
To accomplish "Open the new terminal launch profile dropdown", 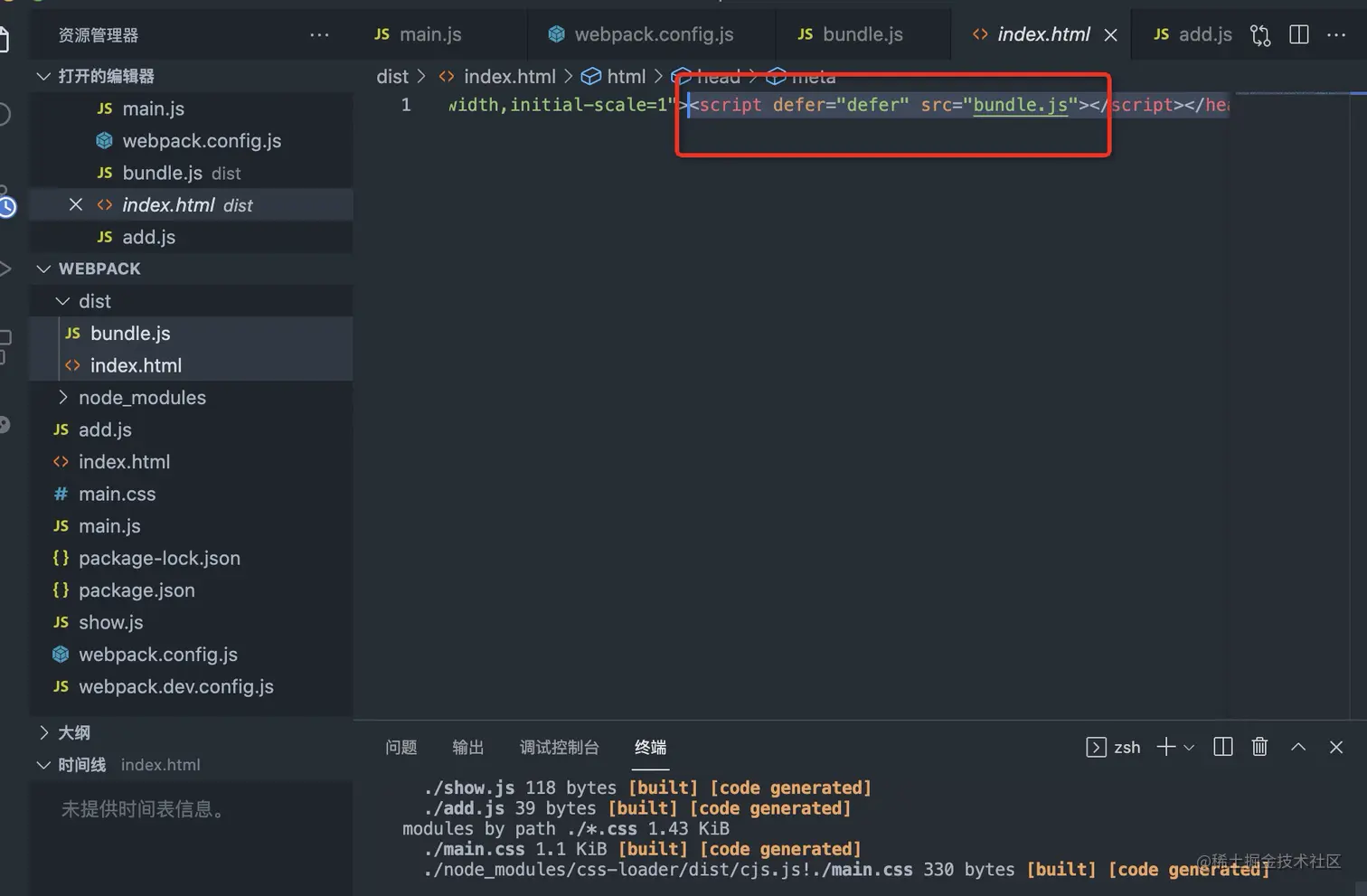I will (1189, 748).
